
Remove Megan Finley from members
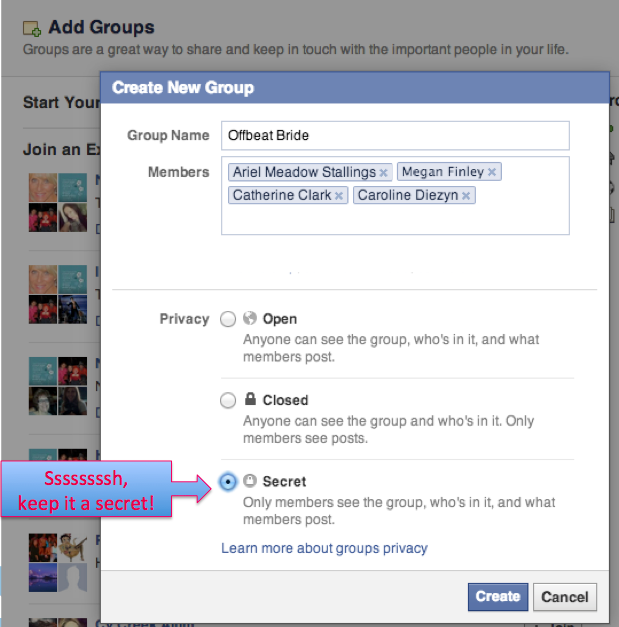click(x=492, y=173)
